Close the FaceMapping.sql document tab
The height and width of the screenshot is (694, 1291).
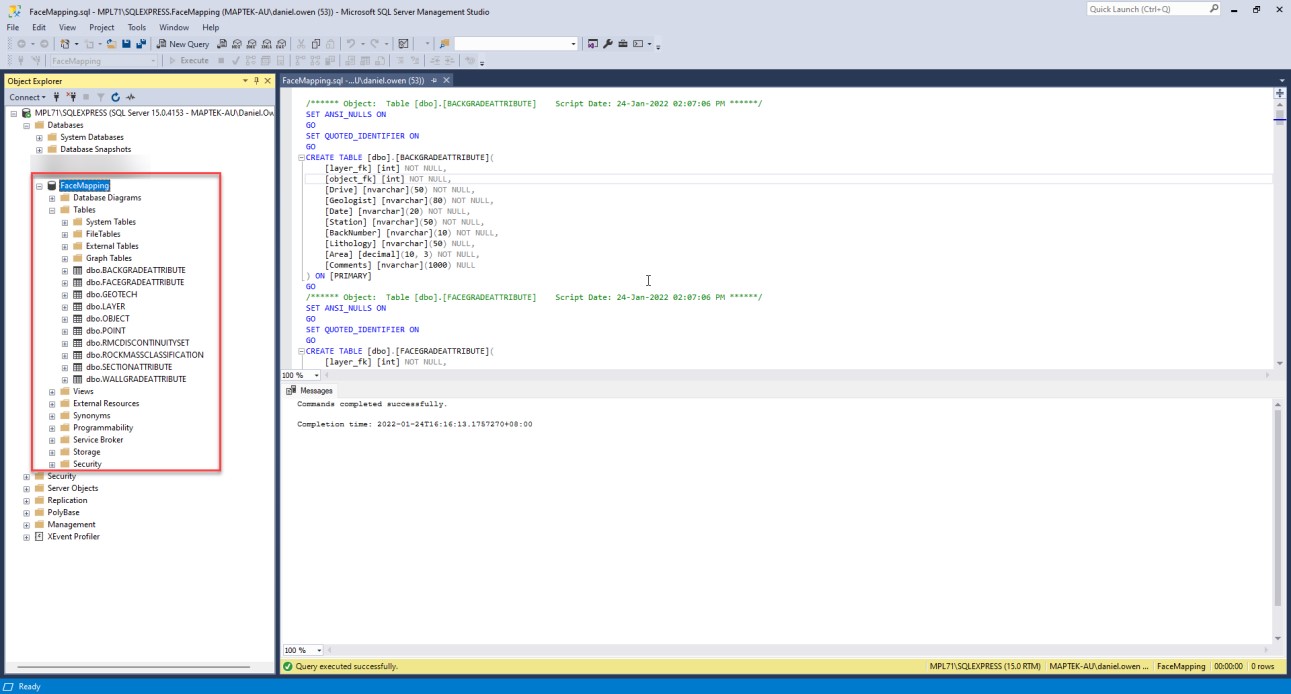[446, 80]
